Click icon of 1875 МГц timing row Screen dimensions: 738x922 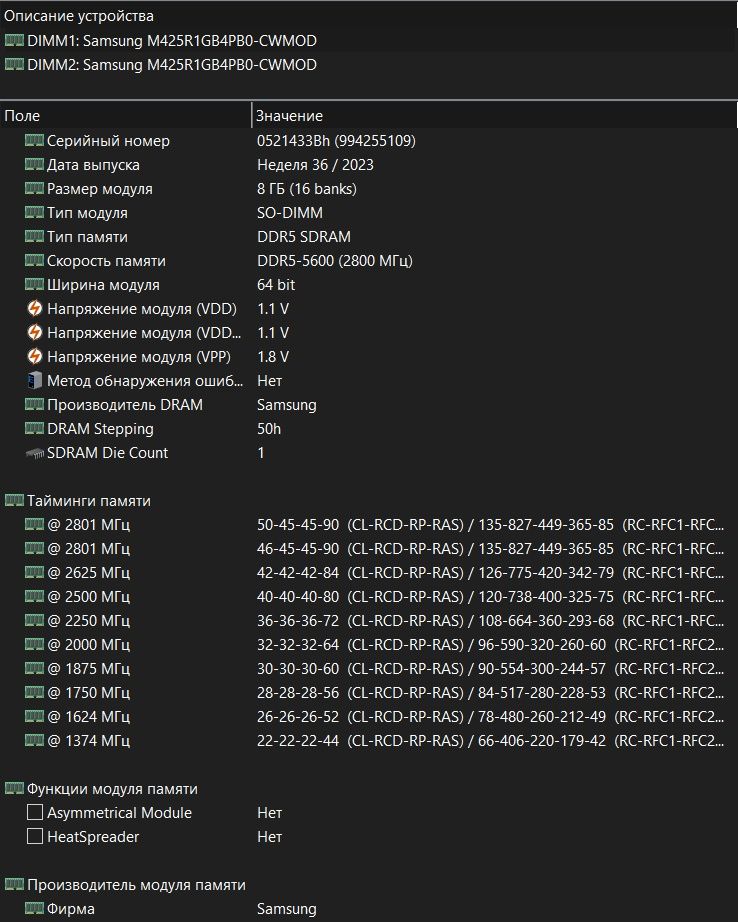tap(34, 669)
